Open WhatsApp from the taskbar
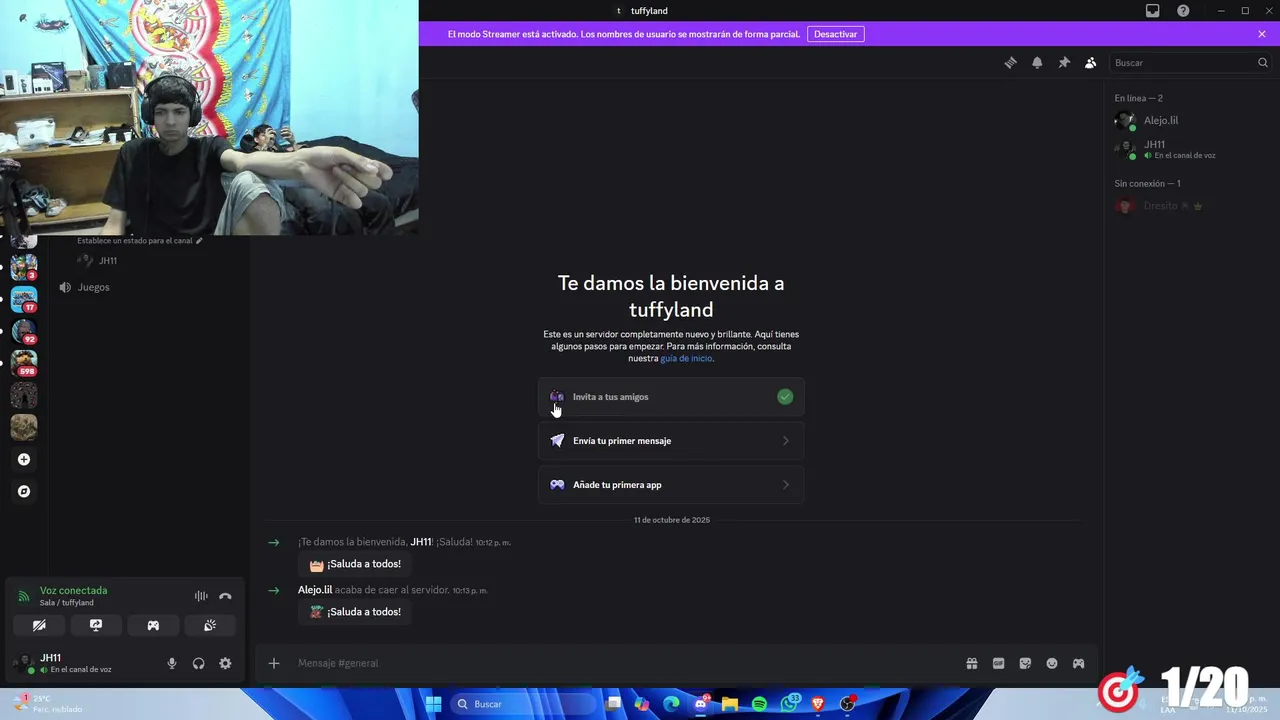This screenshot has height=720, width=1280. (789, 704)
